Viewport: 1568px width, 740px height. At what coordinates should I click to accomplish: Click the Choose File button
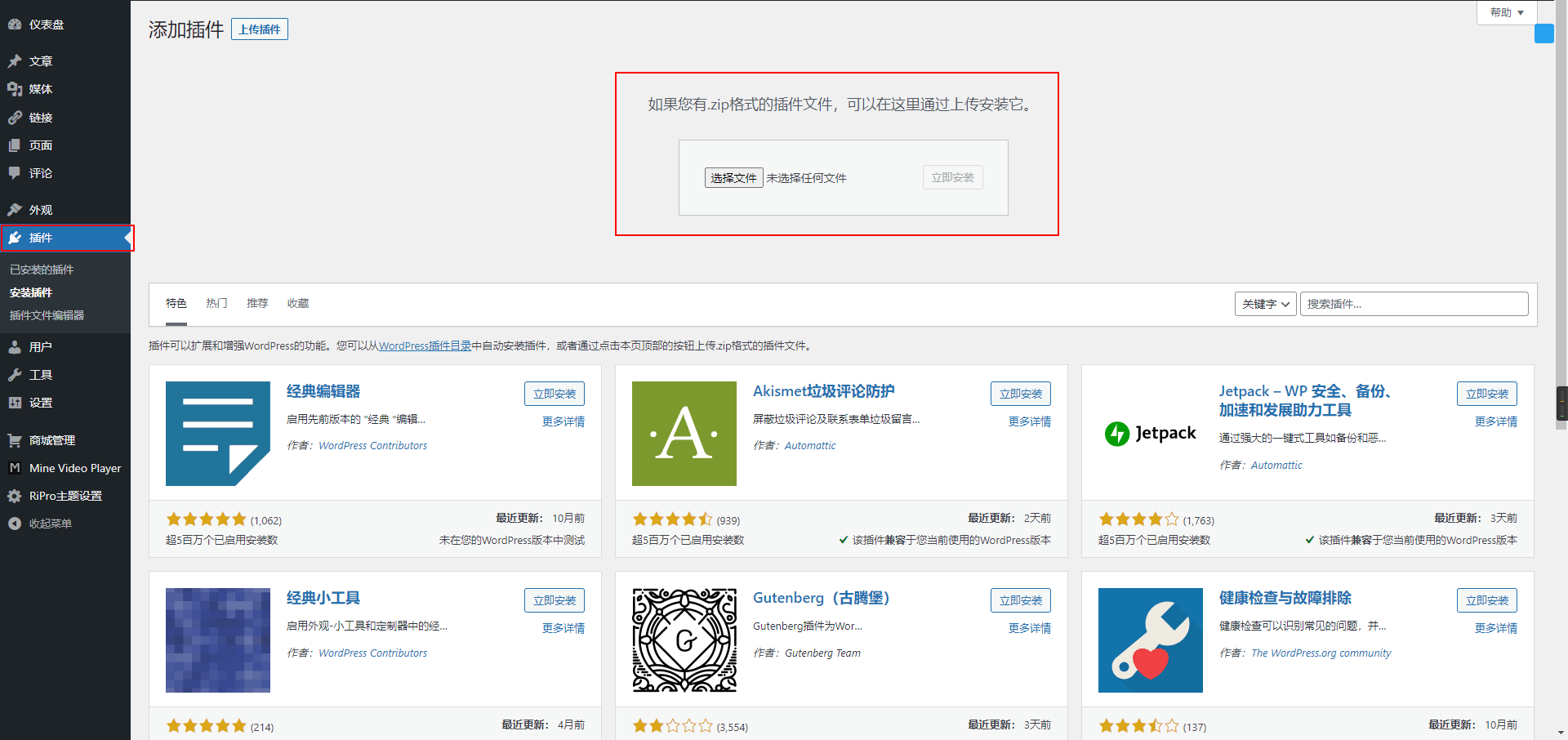click(733, 178)
